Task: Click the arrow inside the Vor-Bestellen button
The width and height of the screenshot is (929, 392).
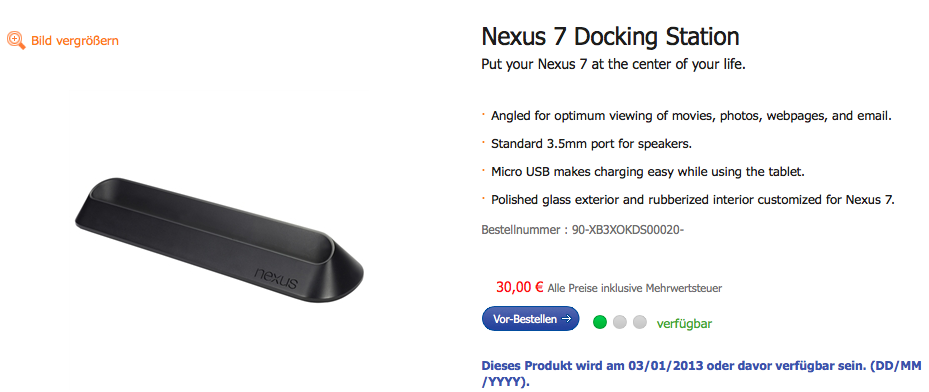Action: pyautogui.click(x=566, y=319)
